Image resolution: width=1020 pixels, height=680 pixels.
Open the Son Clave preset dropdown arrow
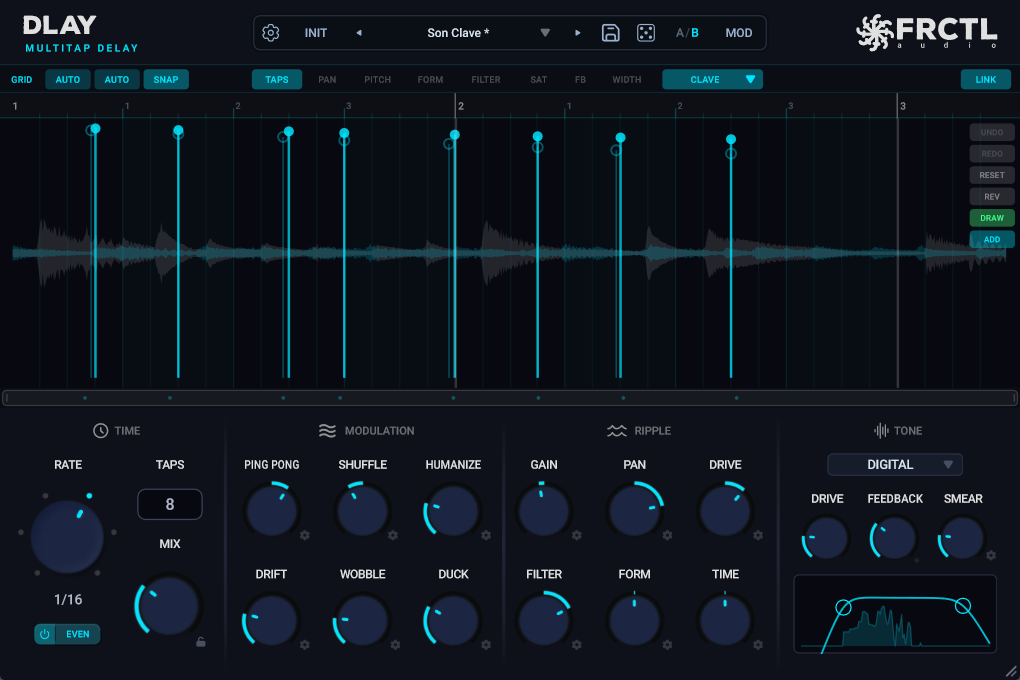coord(545,33)
